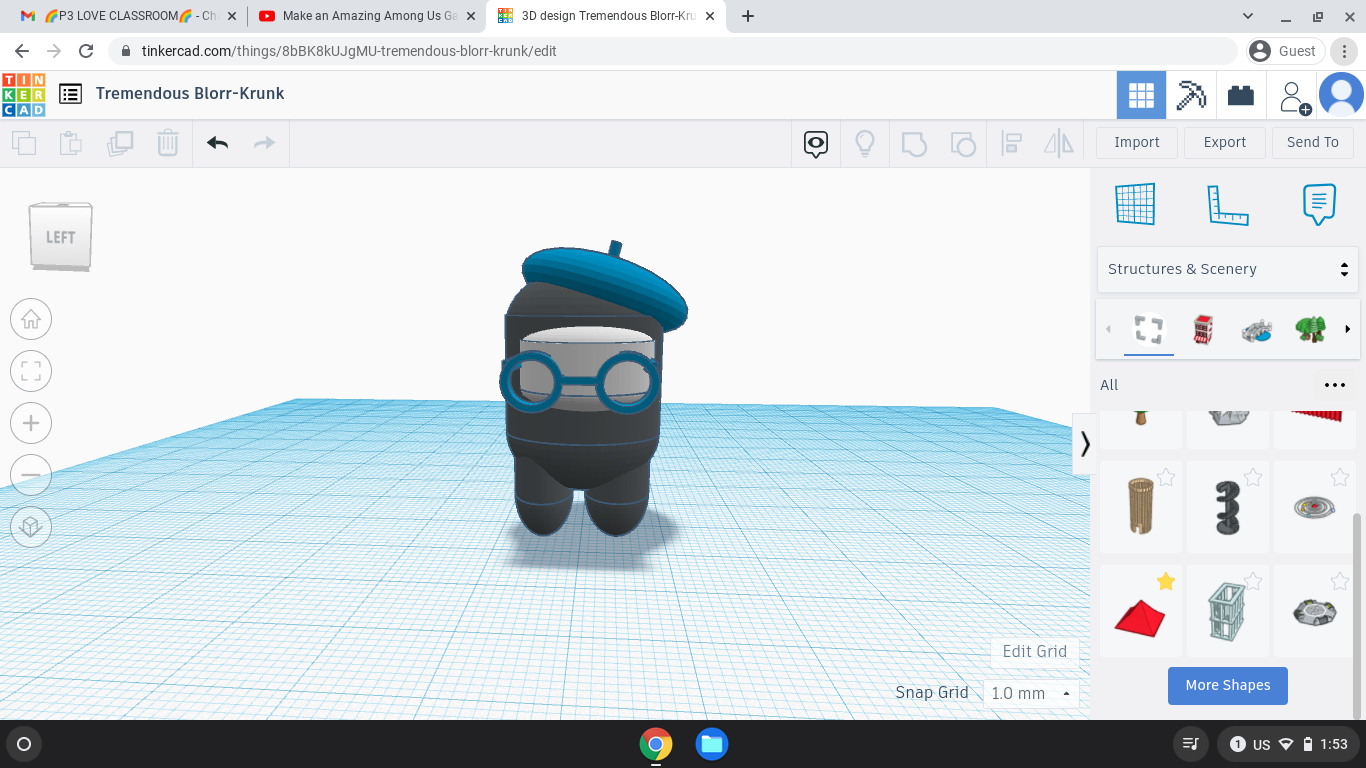The width and height of the screenshot is (1366, 768).
Task: Switch to Blocks (pickaxe) view
Action: coord(1191,95)
